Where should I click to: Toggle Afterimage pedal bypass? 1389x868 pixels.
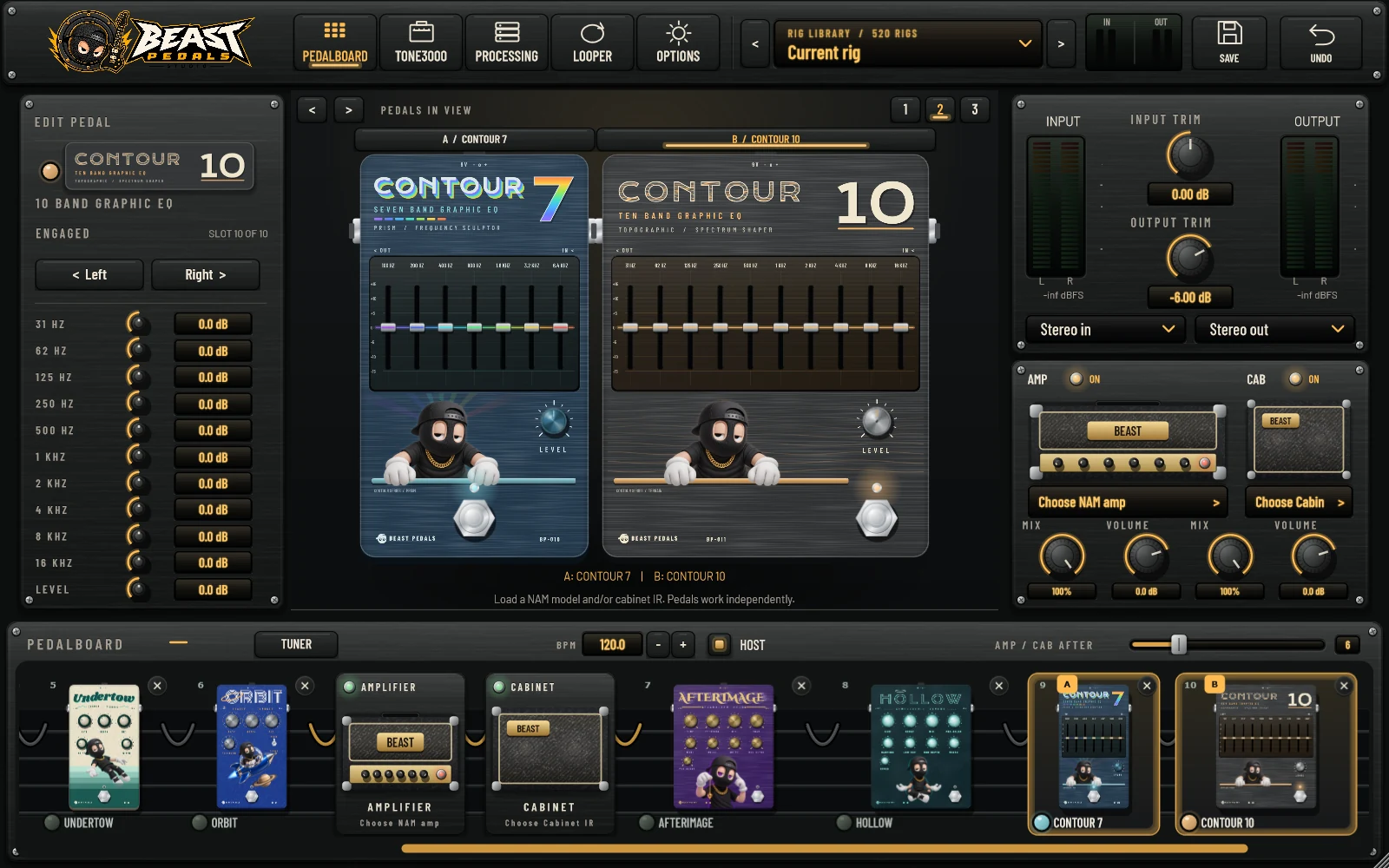[x=646, y=823]
